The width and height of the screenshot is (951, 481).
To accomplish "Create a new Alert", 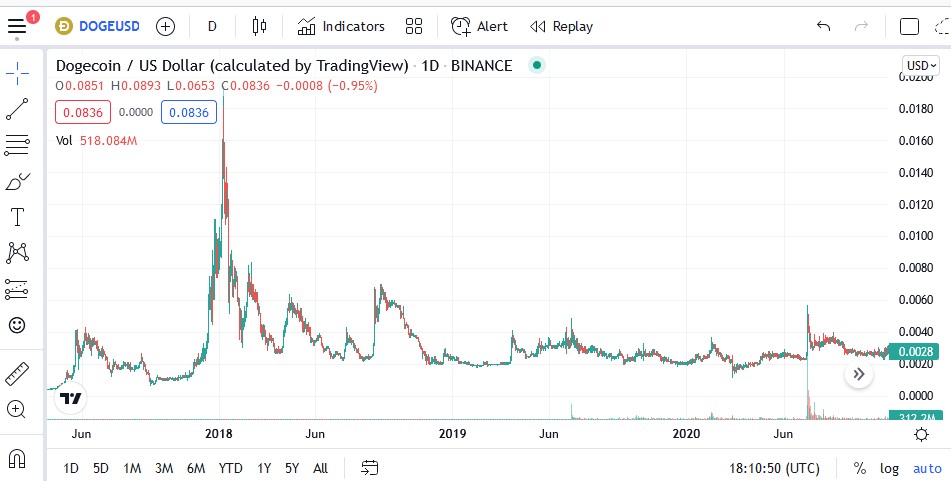I will tap(479, 26).
